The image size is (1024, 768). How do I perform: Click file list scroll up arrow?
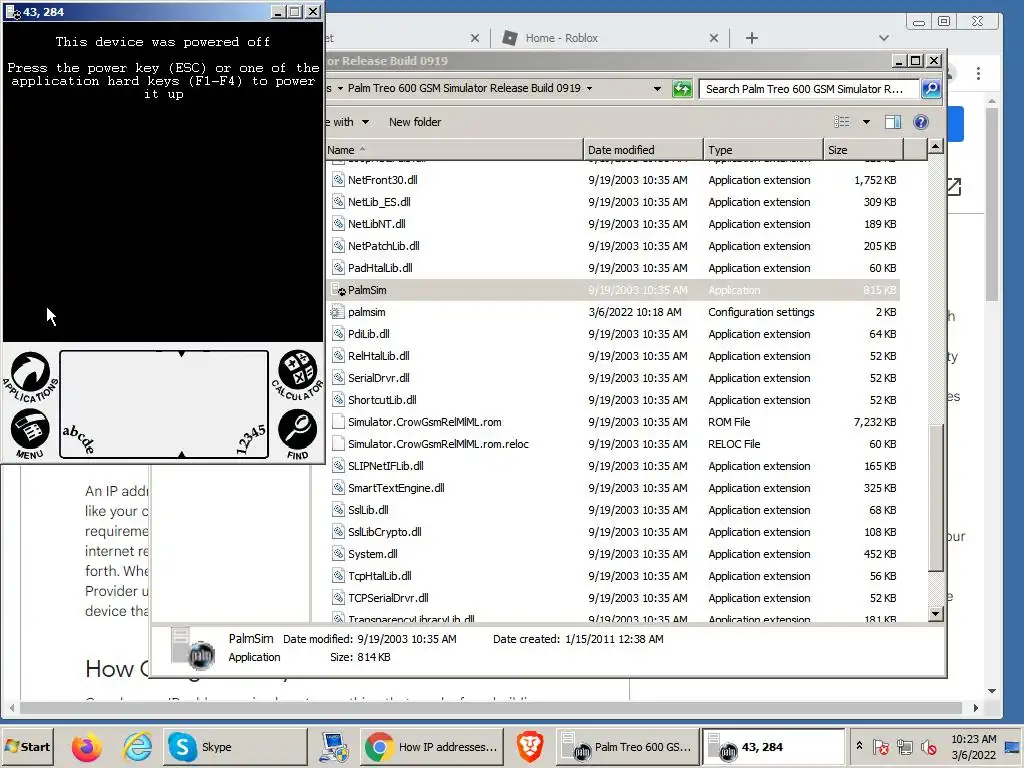935,147
